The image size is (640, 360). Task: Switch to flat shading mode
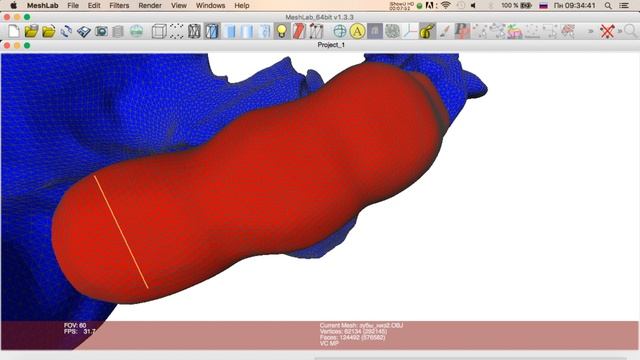(230, 31)
